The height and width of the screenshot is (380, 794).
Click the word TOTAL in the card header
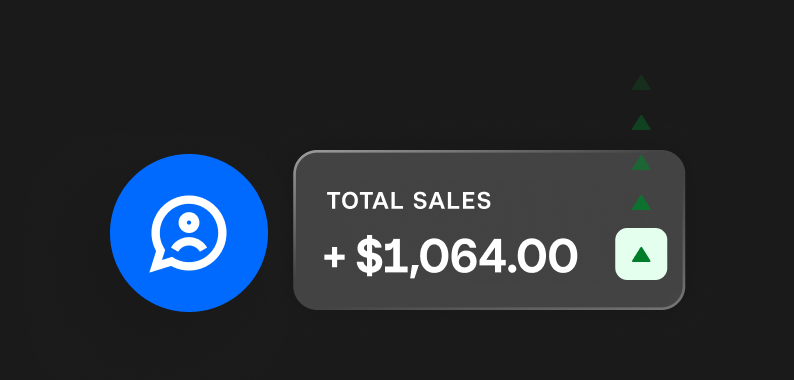pyautogui.click(x=365, y=201)
